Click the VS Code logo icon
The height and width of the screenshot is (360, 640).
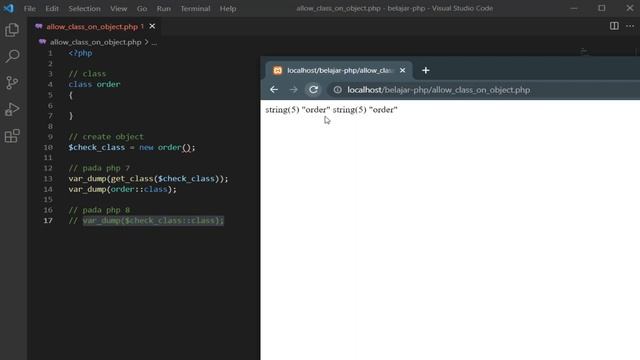coord(9,8)
